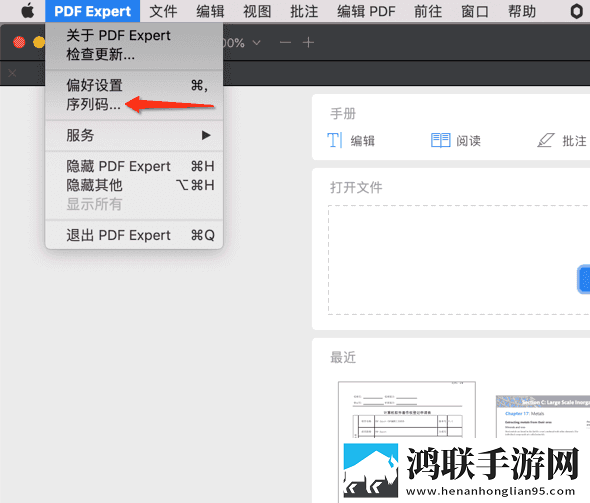Open the 帮助 menu

(522, 11)
